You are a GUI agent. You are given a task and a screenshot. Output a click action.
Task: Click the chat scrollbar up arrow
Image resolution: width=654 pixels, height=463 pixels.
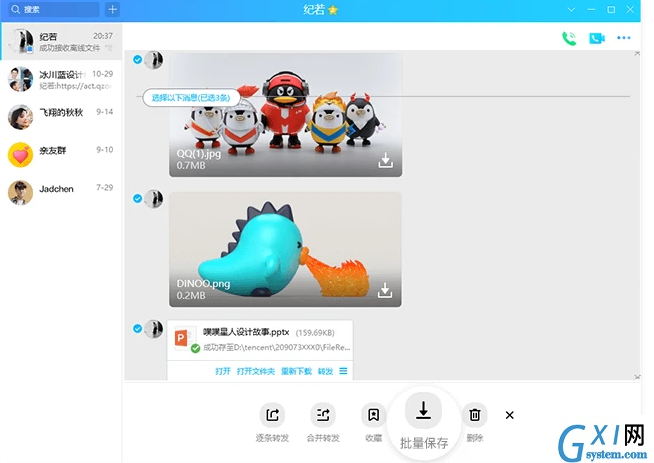637,53
